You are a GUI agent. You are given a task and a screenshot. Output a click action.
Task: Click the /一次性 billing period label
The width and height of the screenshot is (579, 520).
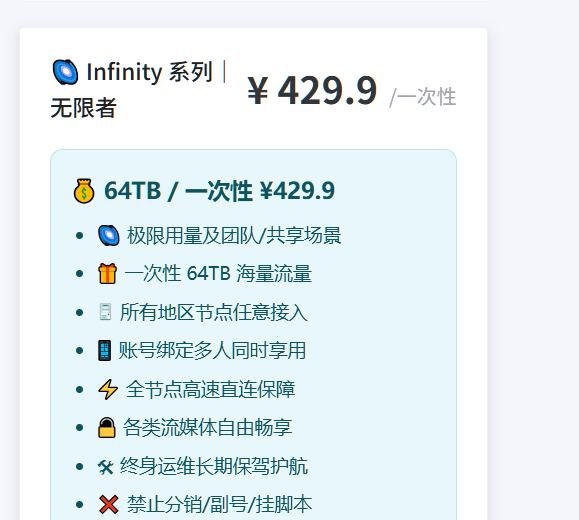click(423, 97)
